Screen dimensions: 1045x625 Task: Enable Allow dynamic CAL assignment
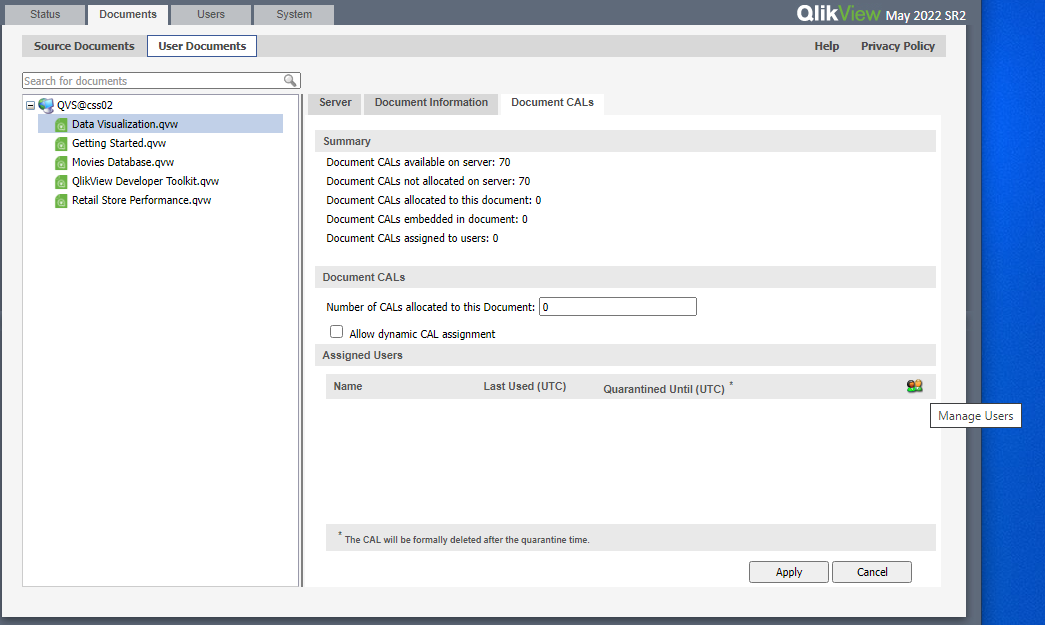337,332
